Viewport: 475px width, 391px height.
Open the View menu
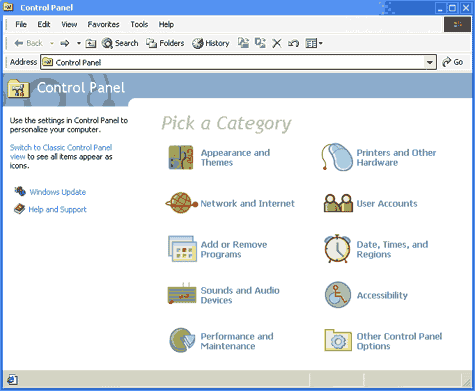pos(69,24)
